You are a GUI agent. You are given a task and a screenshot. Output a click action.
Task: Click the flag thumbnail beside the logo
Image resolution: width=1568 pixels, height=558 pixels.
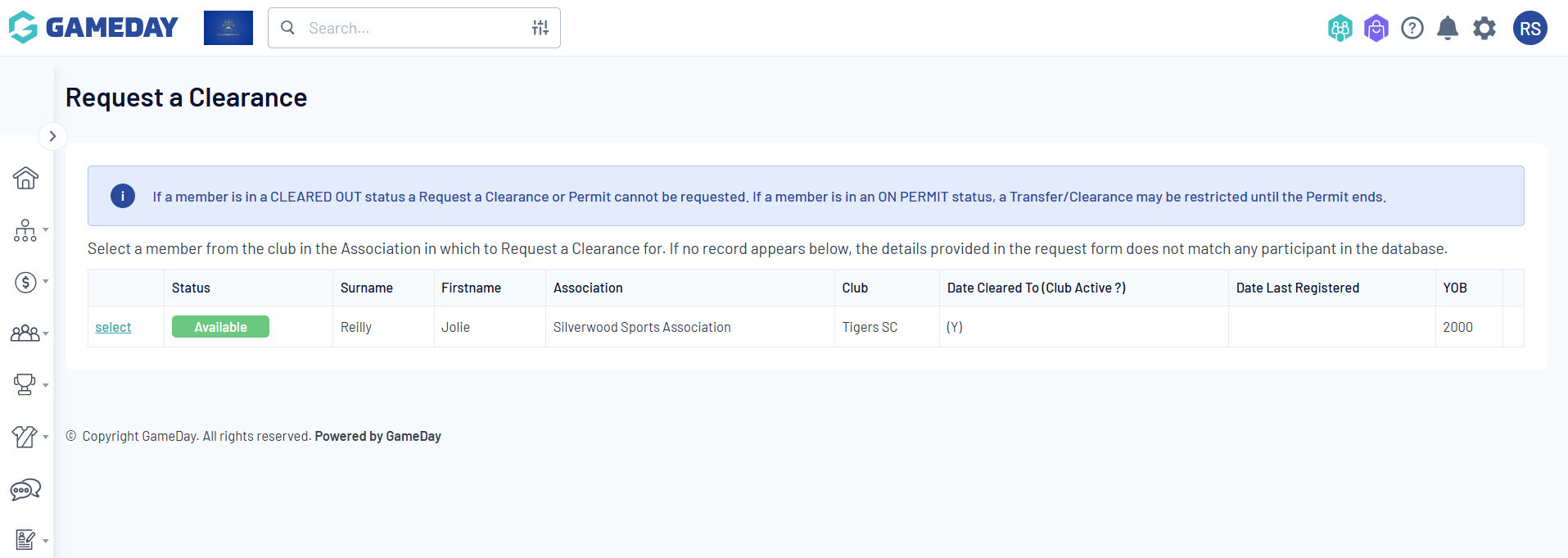pyautogui.click(x=228, y=28)
